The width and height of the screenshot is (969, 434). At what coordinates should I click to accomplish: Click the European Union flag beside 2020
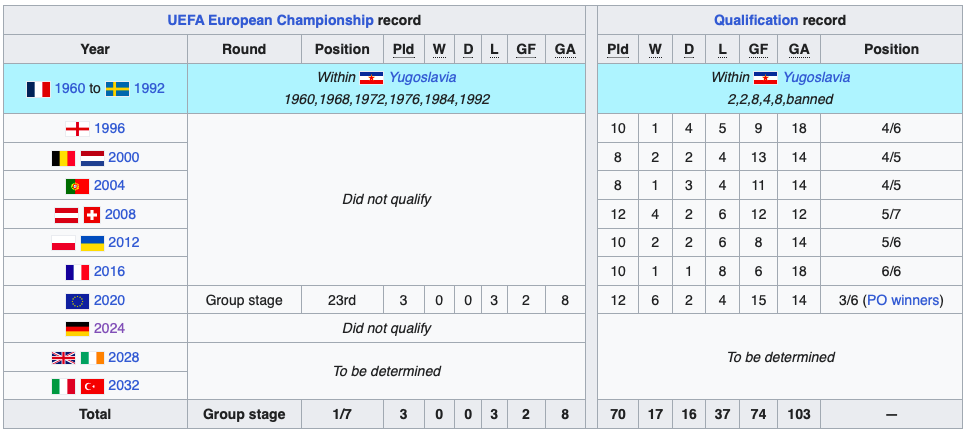tap(77, 300)
